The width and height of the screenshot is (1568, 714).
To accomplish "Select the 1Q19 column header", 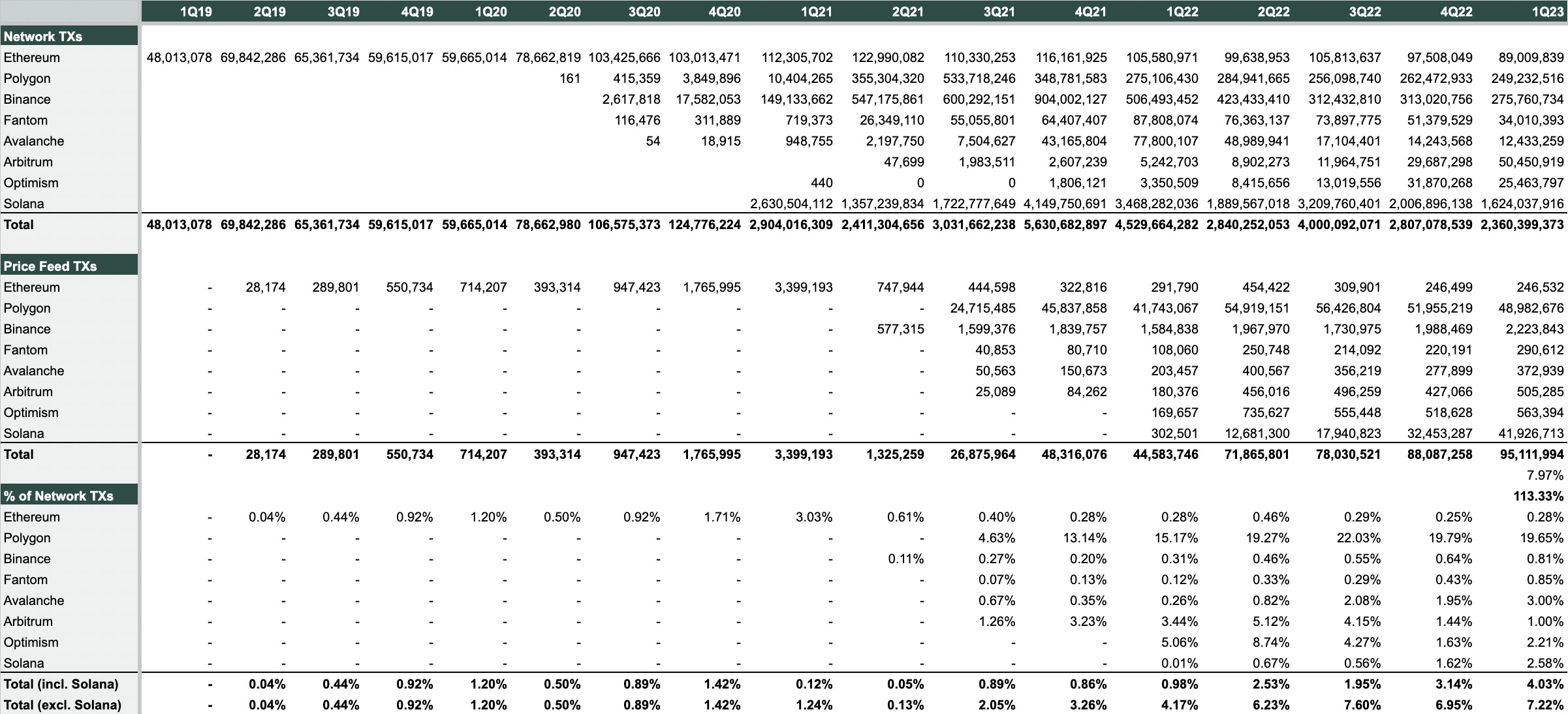I will click(x=196, y=12).
